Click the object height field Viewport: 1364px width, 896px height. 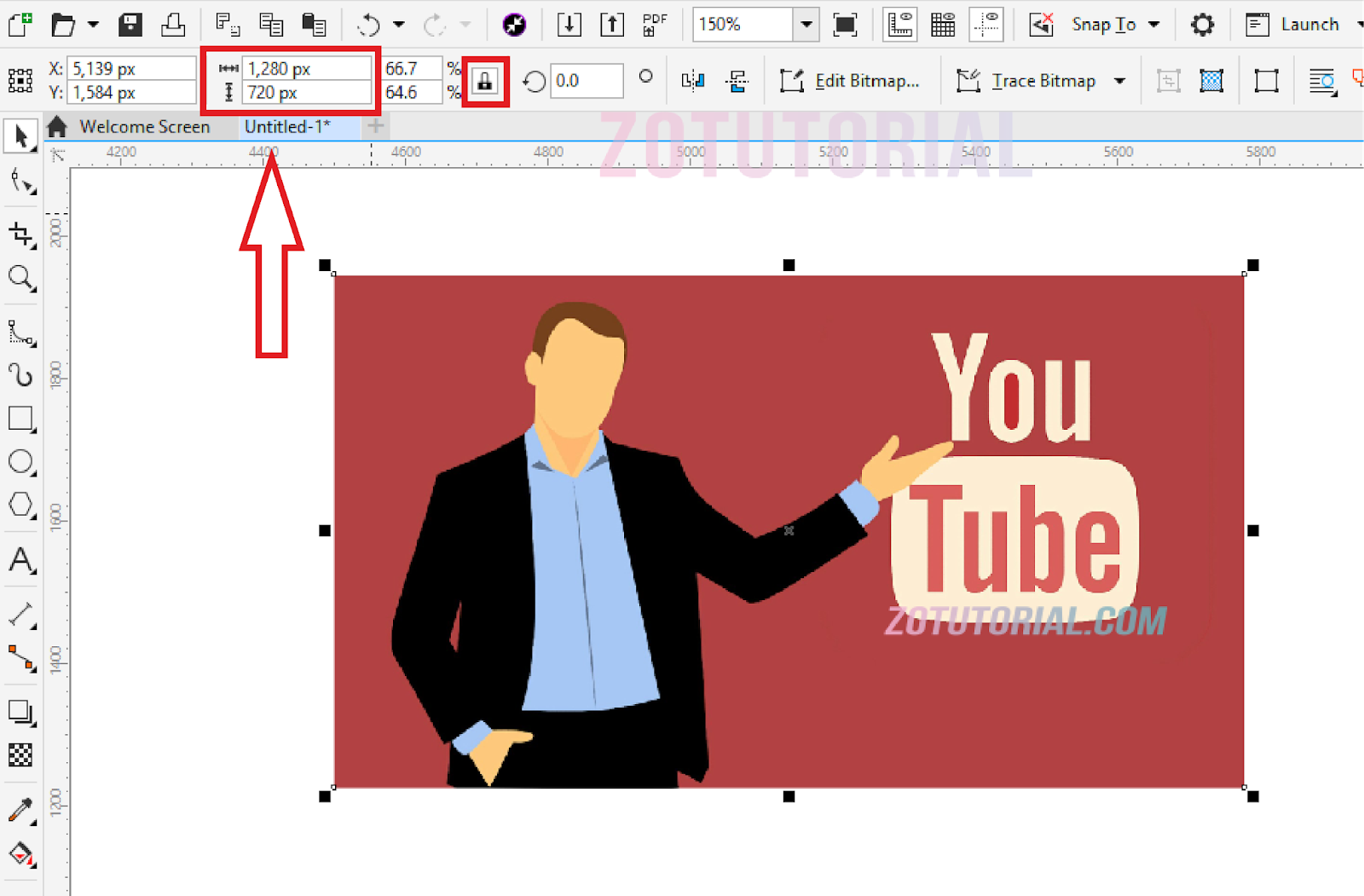(307, 92)
